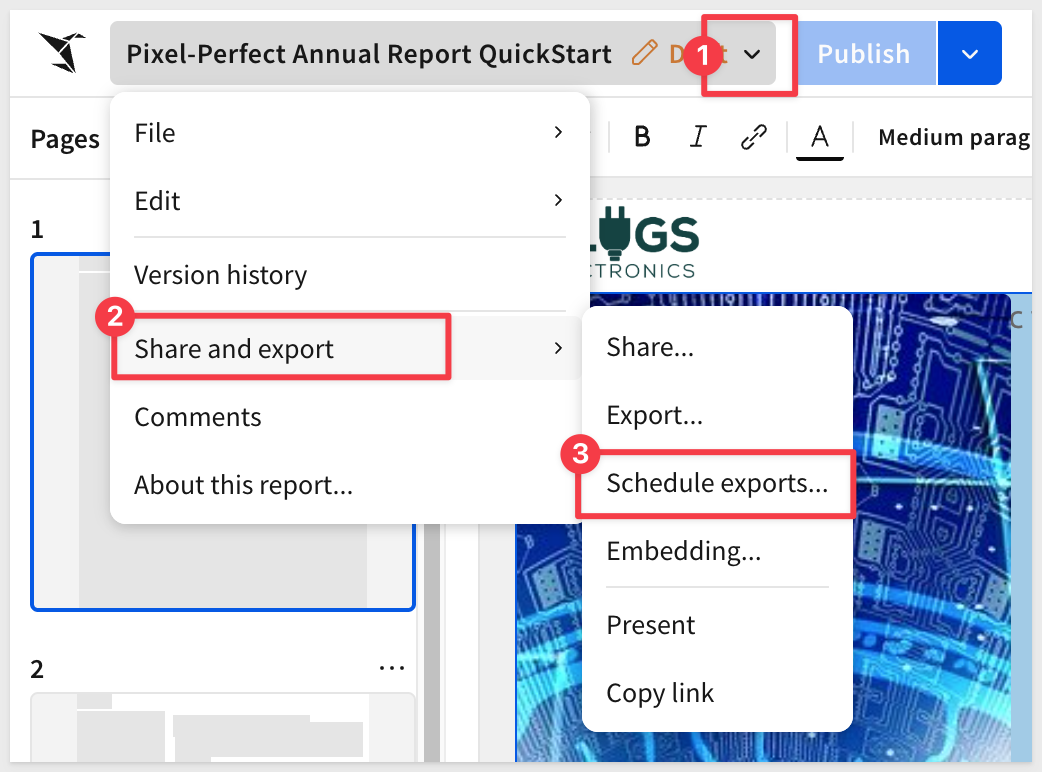Open page 2 more options ellipsis
The height and width of the screenshot is (772, 1042).
pyautogui.click(x=392, y=668)
